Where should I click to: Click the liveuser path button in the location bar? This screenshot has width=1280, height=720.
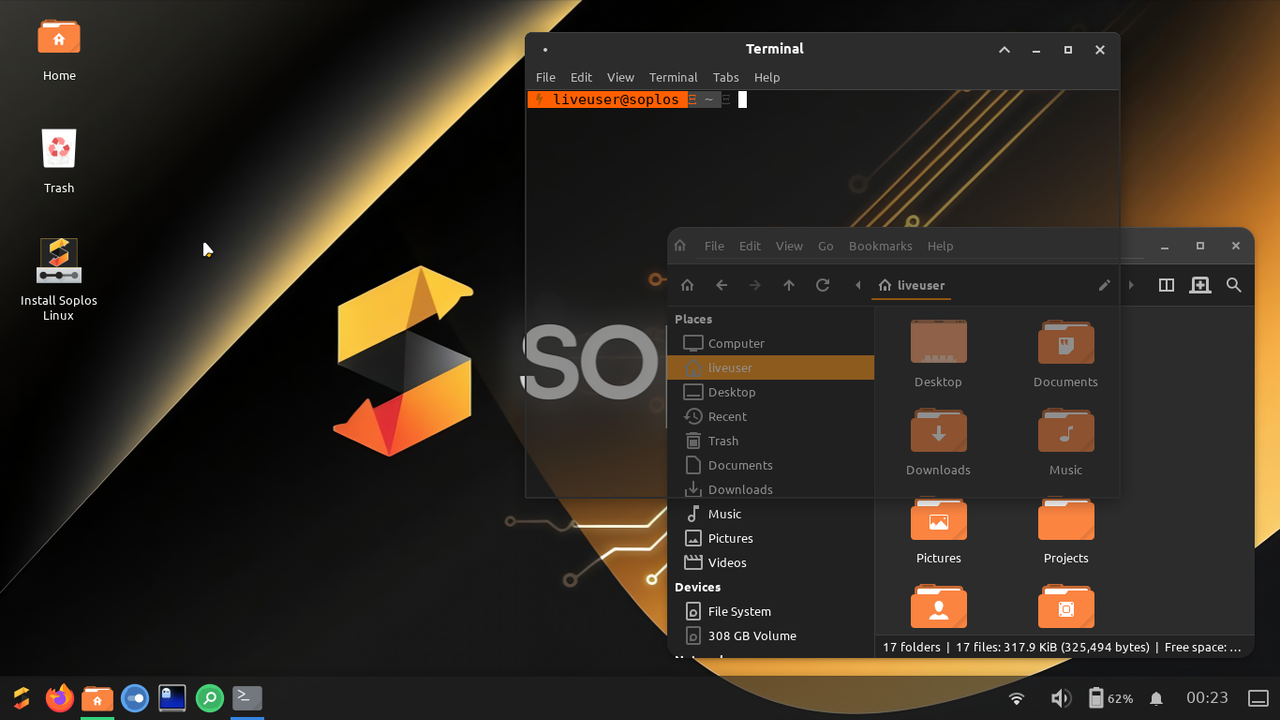coord(911,285)
